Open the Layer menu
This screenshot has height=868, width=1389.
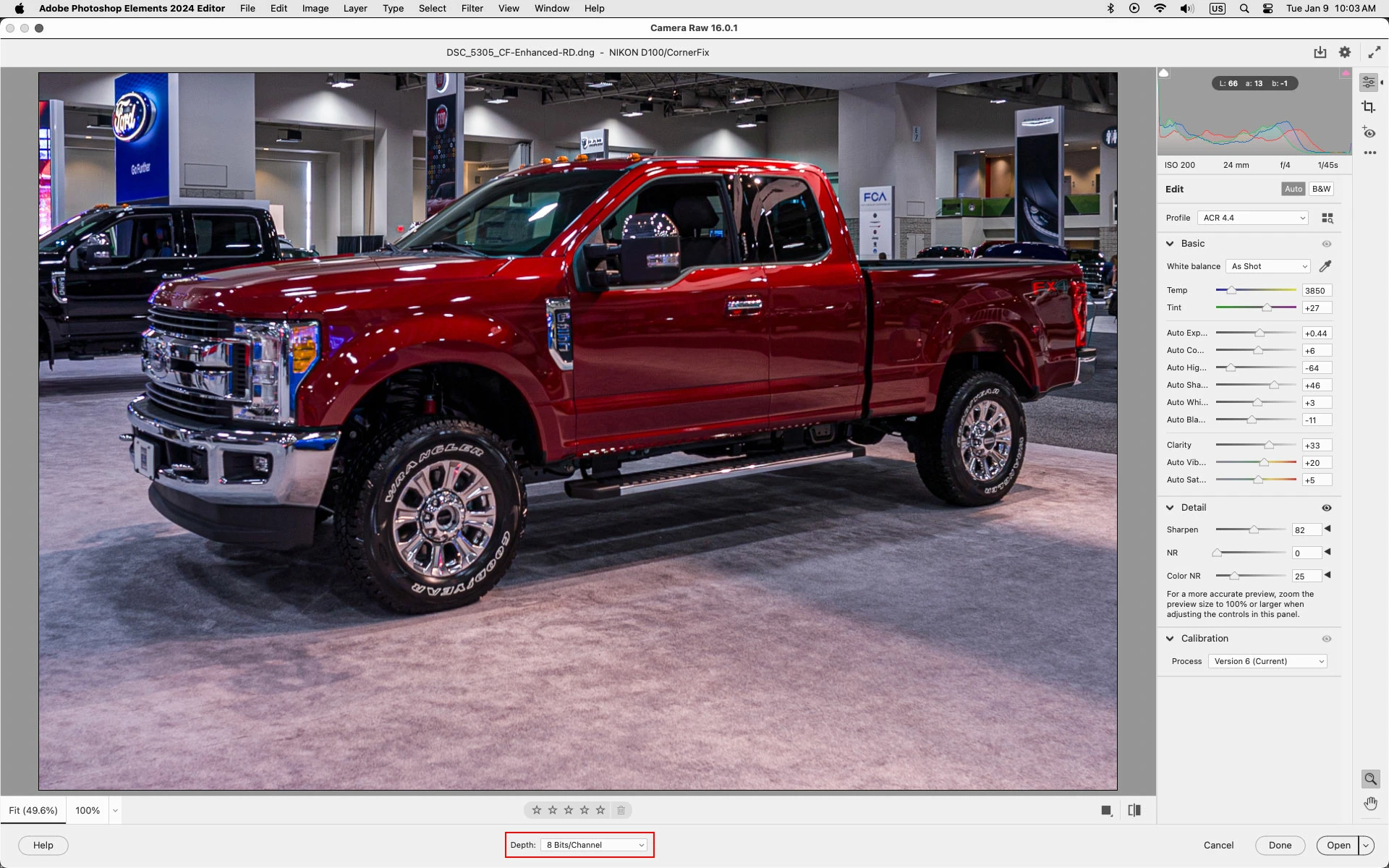tap(354, 8)
